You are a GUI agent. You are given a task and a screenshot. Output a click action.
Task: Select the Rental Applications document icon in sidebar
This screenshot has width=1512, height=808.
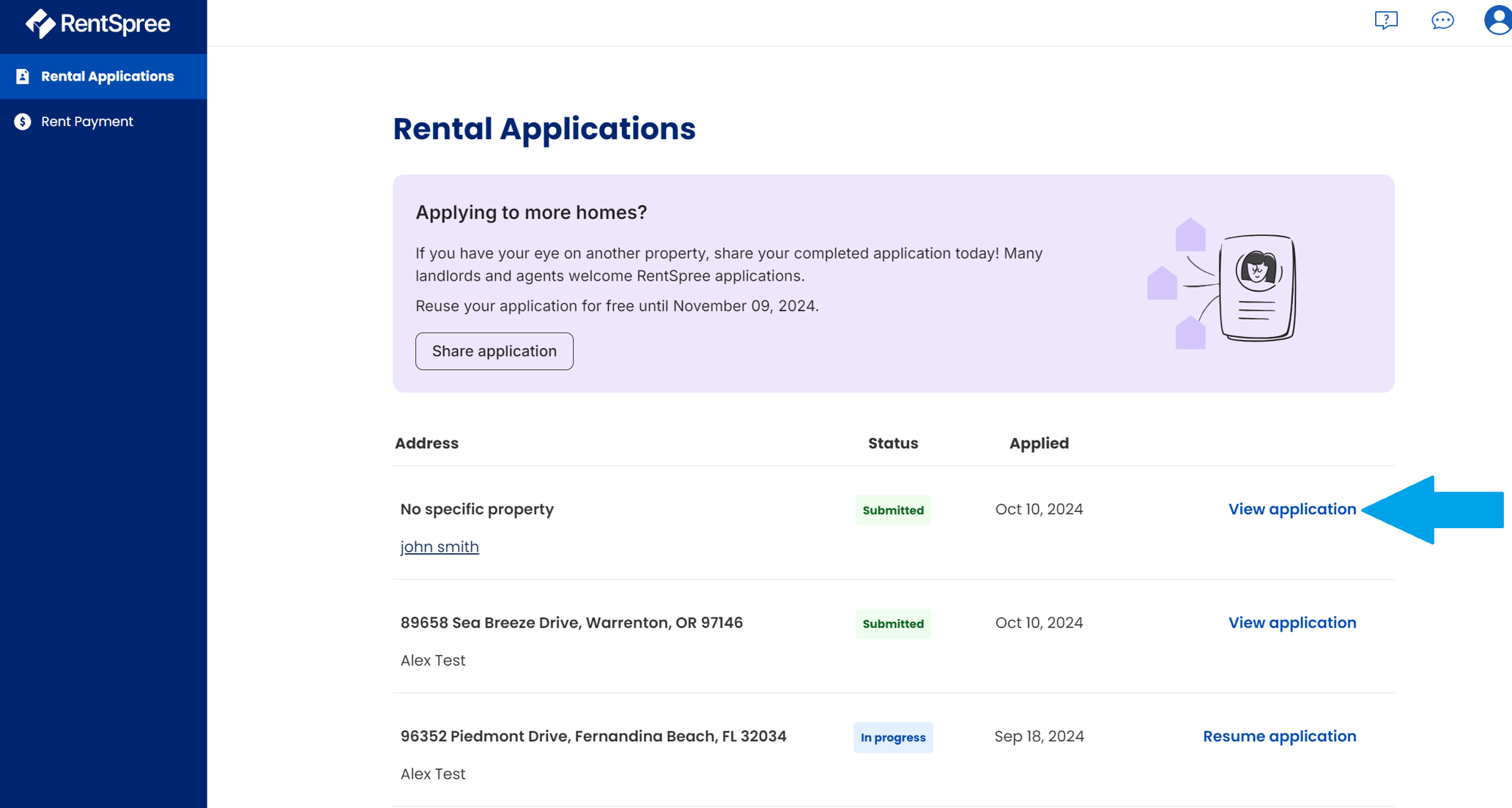point(23,75)
